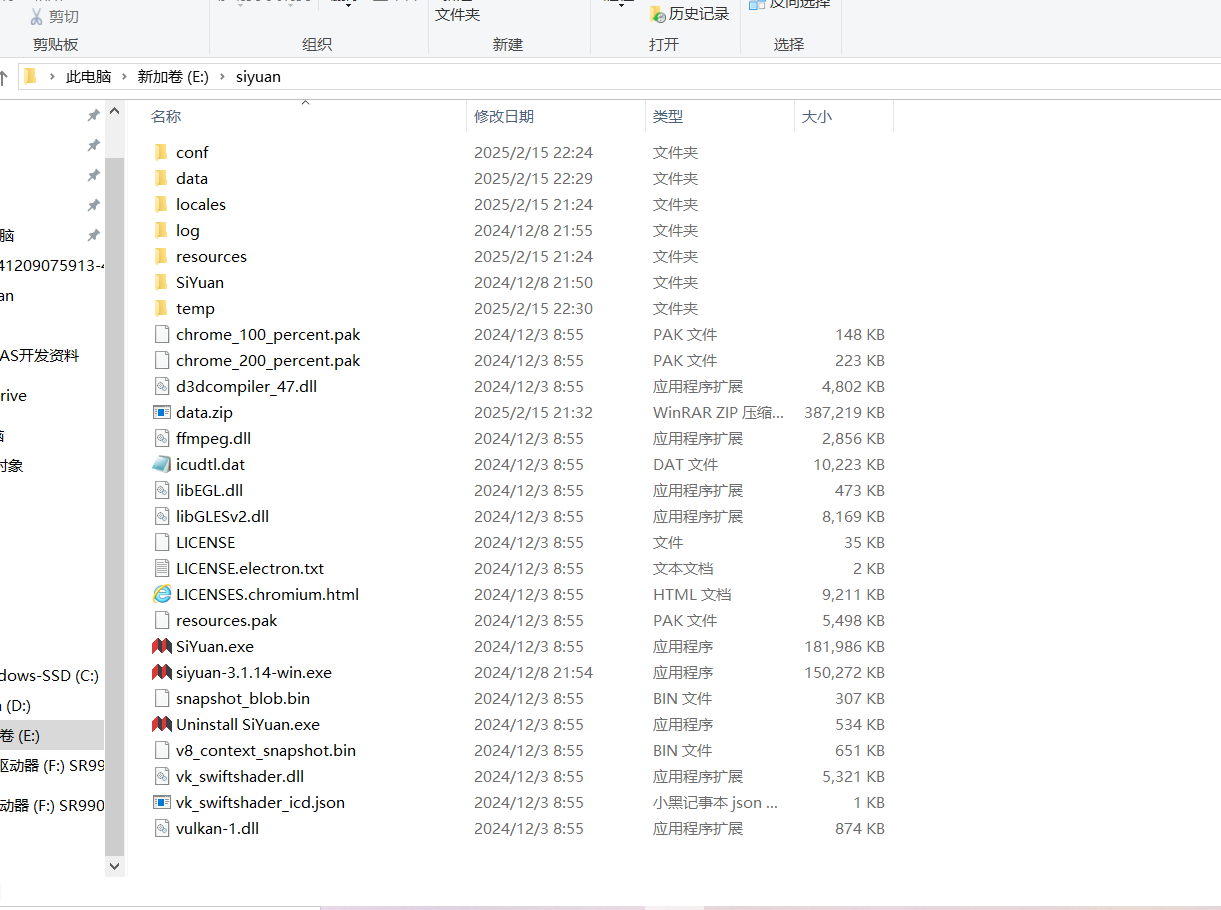Image resolution: width=1221 pixels, height=910 pixels.
Task: Select the resources.pak file name
Action: click(x=227, y=620)
